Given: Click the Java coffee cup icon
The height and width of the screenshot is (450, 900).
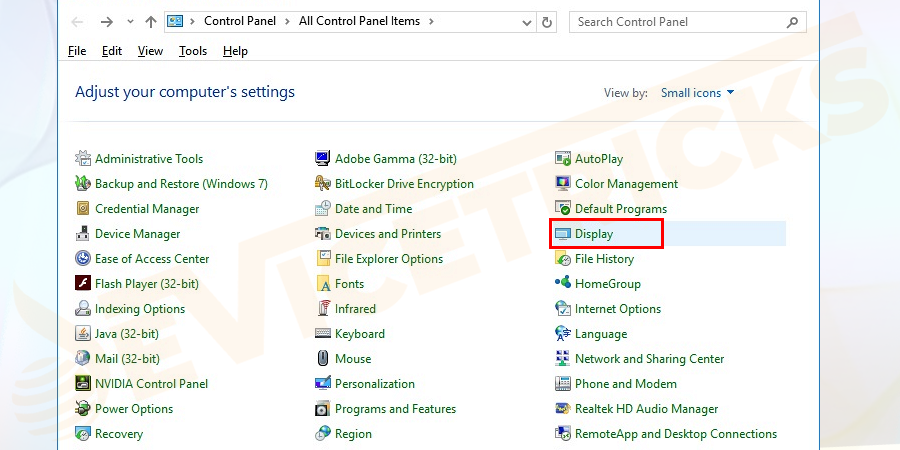Looking at the screenshot, I should click(x=84, y=334).
